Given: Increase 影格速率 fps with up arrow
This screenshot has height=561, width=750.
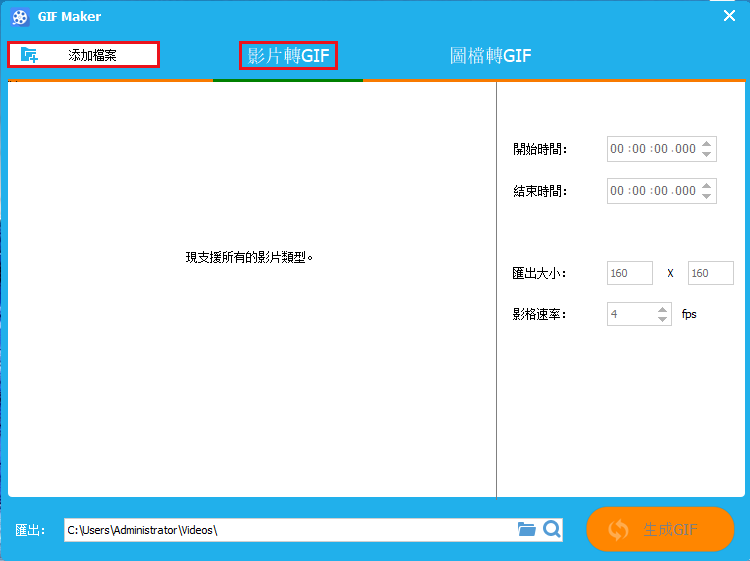Looking at the screenshot, I should coord(662,309).
